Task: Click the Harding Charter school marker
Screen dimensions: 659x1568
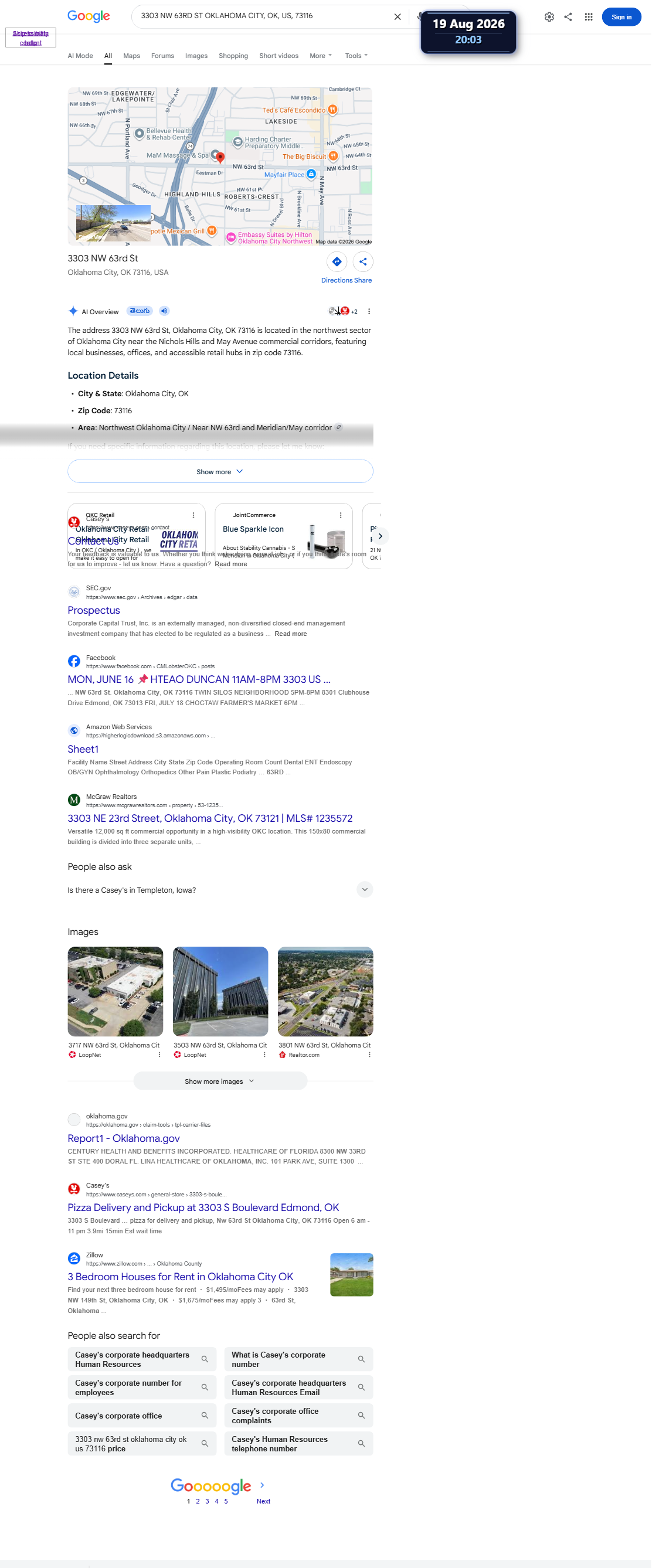Action: tap(238, 142)
